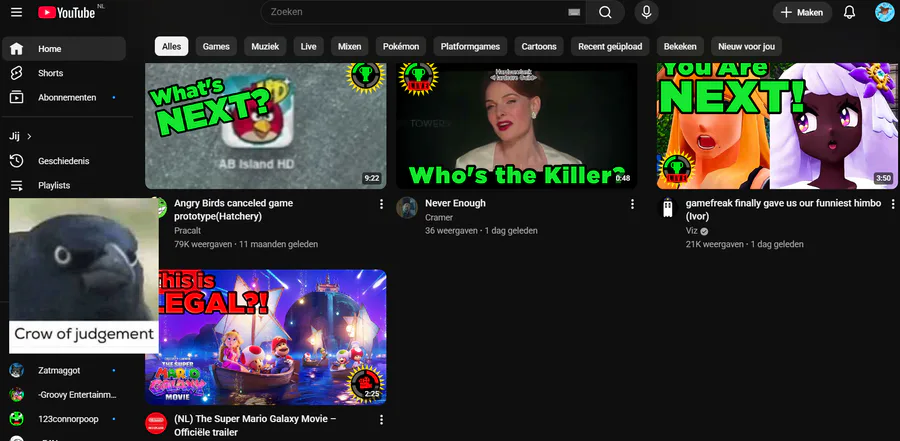
Task: Open more options for Angry Birds video
Action: tap(381, 204)
